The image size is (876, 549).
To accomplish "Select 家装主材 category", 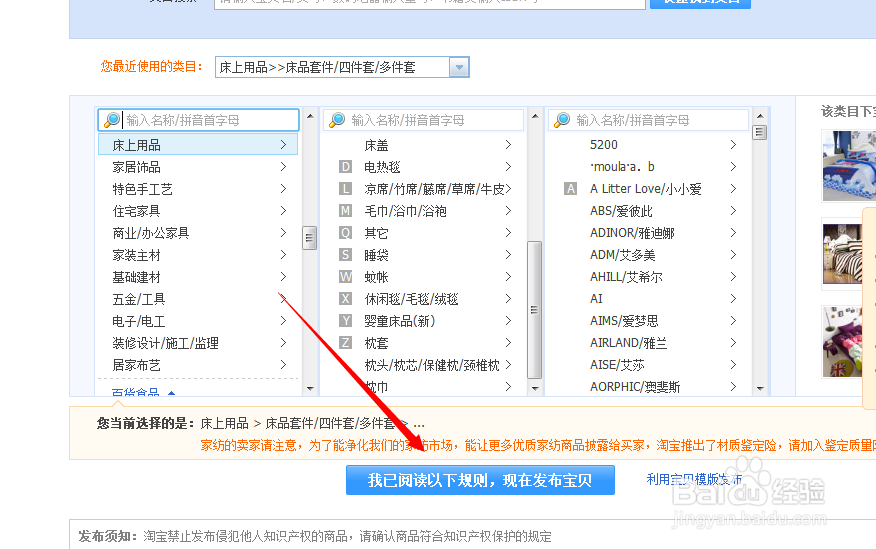I will point(136,255).
